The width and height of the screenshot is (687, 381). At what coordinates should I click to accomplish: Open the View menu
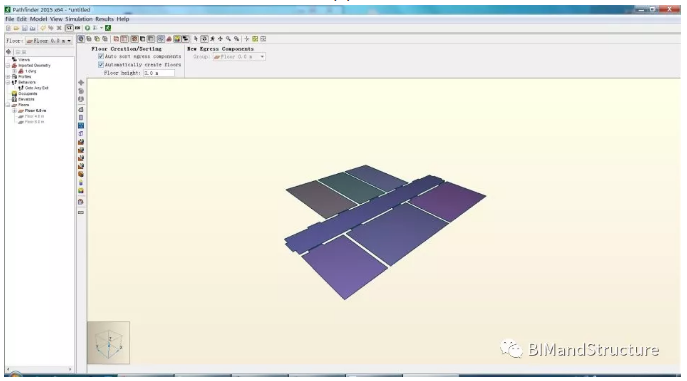[x=56, y=19]
